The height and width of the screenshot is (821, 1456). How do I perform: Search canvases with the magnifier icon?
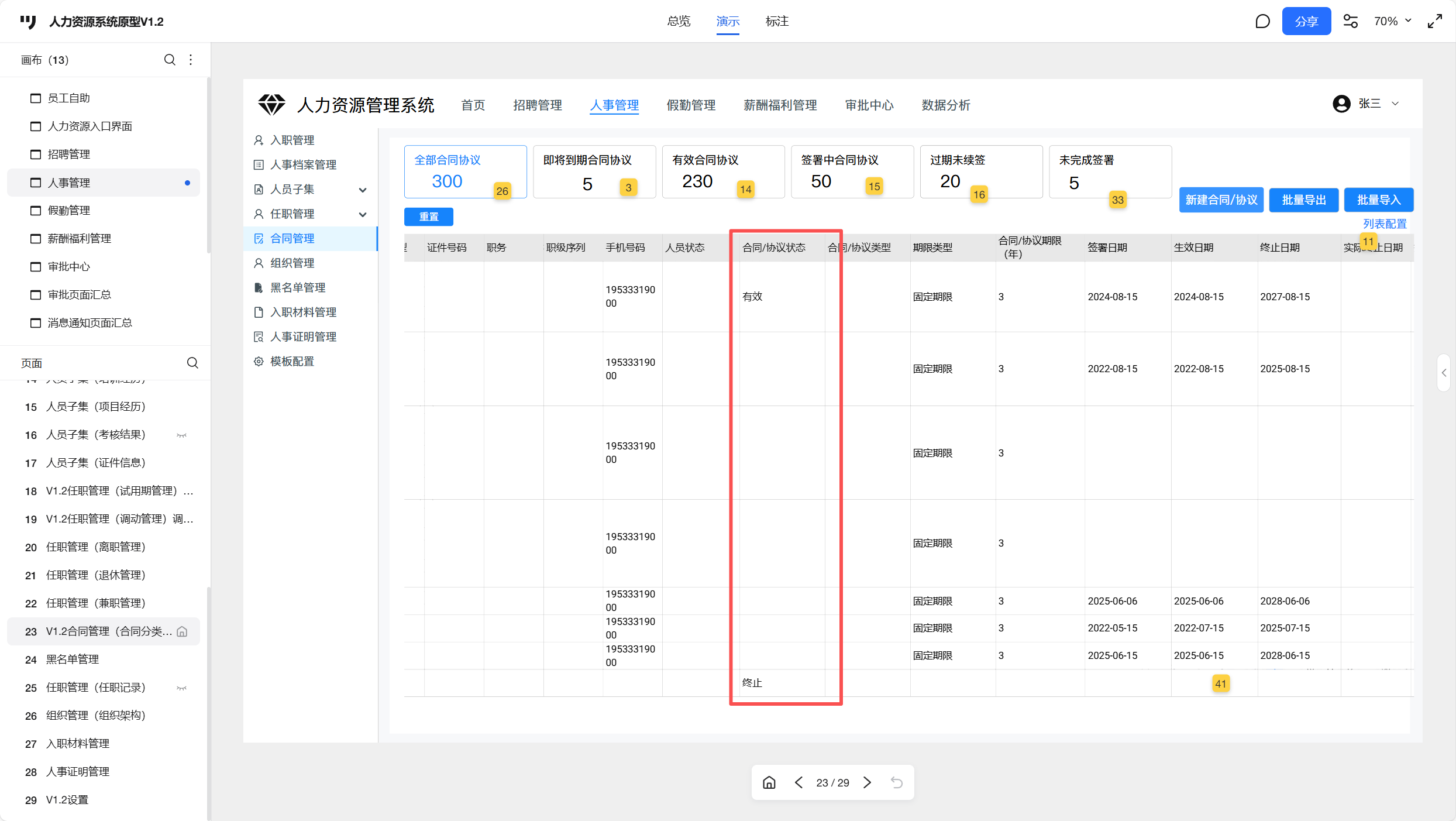(170, 60)
